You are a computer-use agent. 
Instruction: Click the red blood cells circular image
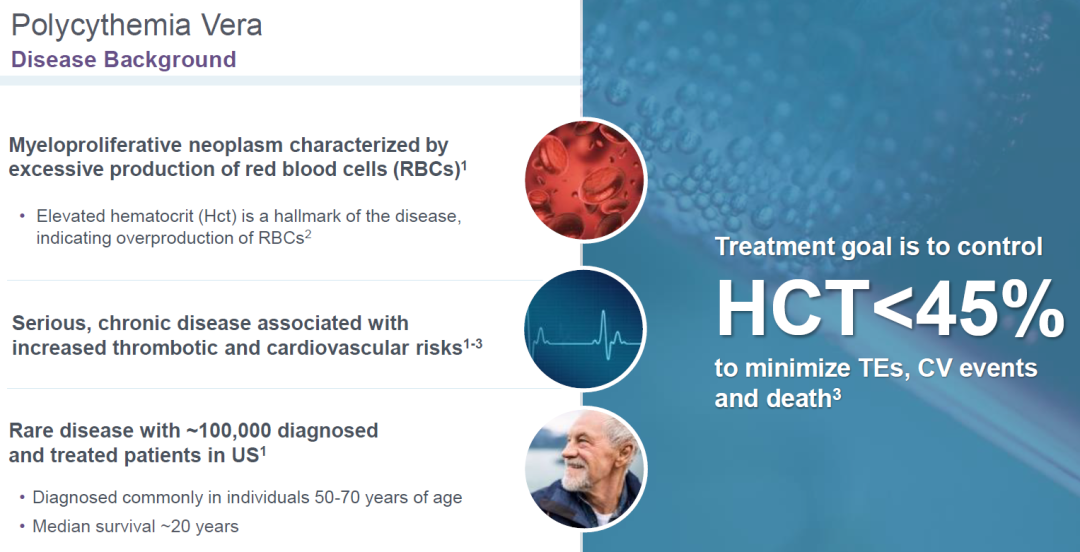(585, 179)
